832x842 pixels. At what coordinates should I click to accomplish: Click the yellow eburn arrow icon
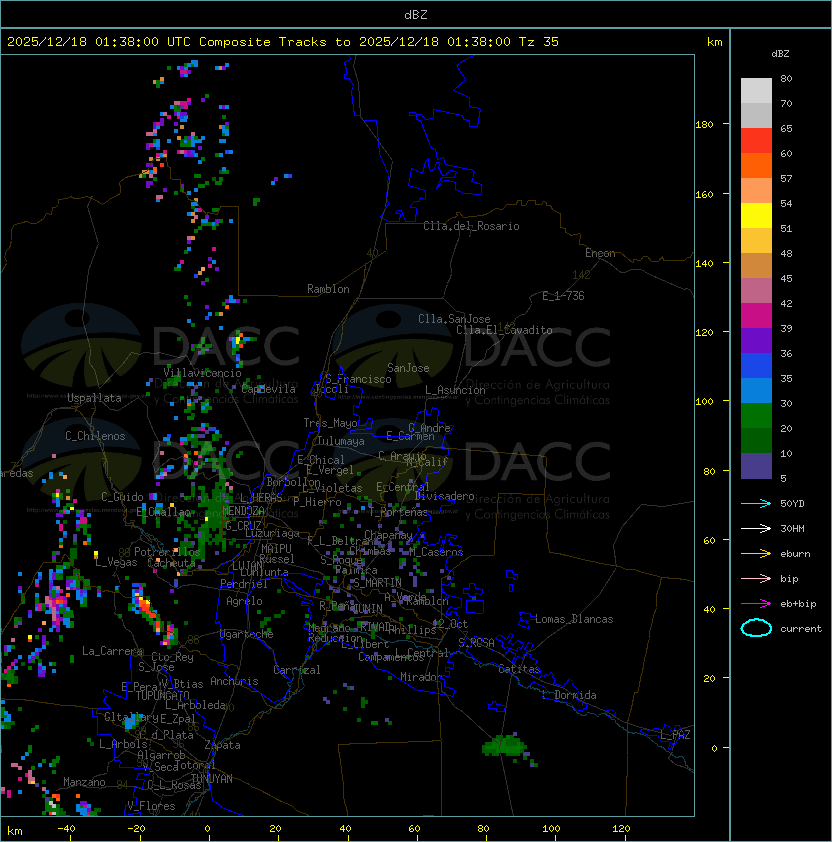click(756, 554)
